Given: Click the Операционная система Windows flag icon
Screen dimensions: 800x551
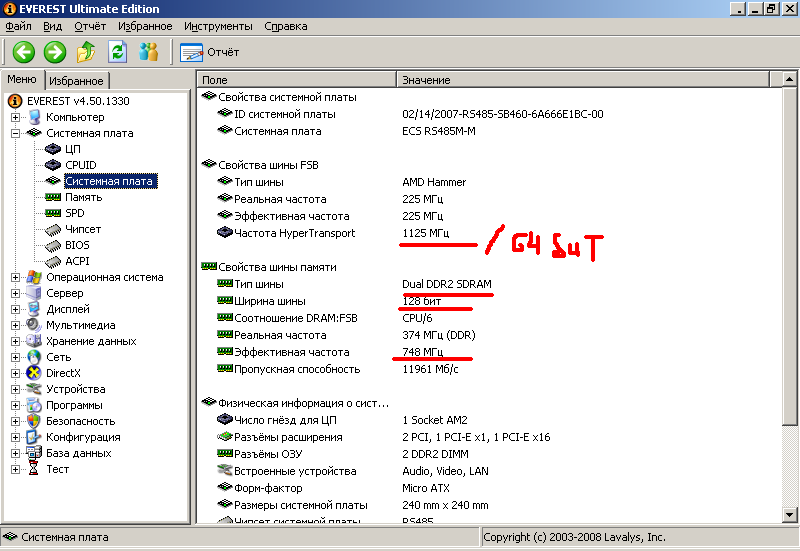Looking at the screenshot, I should click(34, 277).
